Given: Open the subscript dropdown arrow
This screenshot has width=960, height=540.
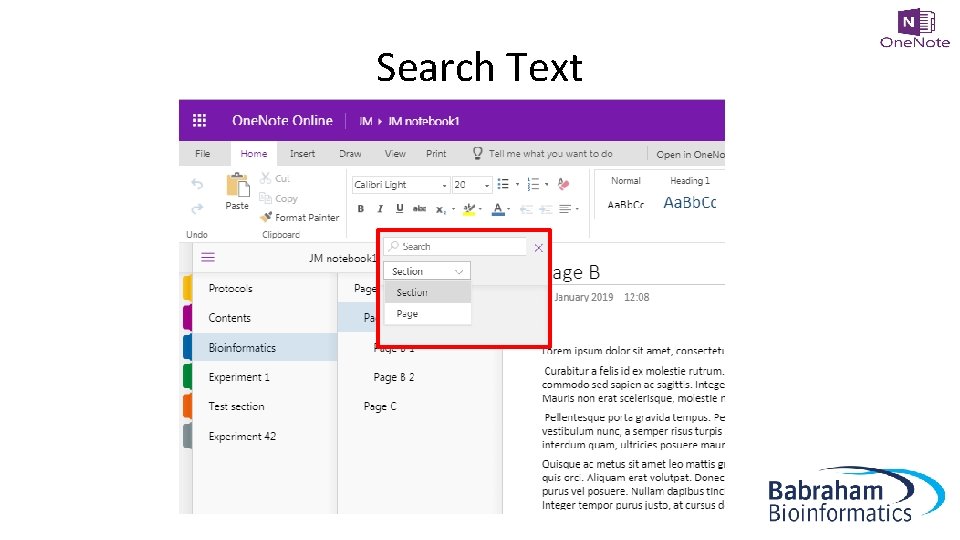Looking at the screenshot, I should point(453,209).
